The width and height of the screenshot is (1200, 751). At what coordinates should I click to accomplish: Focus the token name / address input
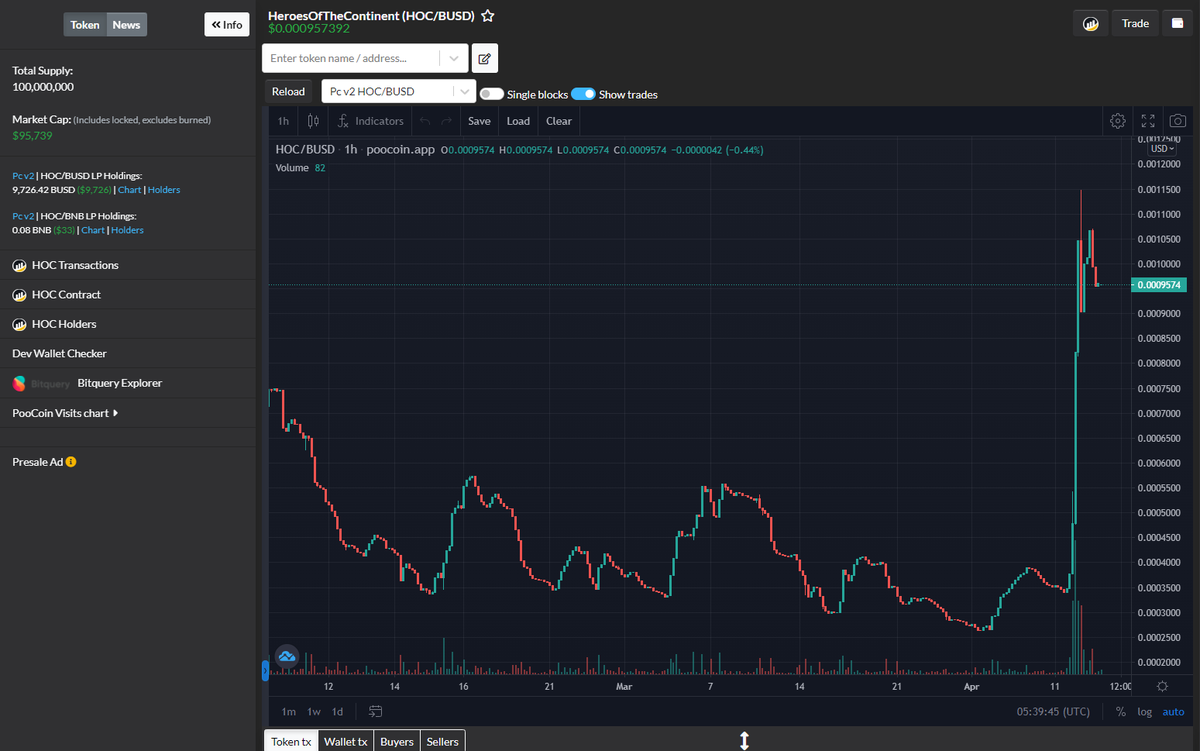click(x=352, y=59)
